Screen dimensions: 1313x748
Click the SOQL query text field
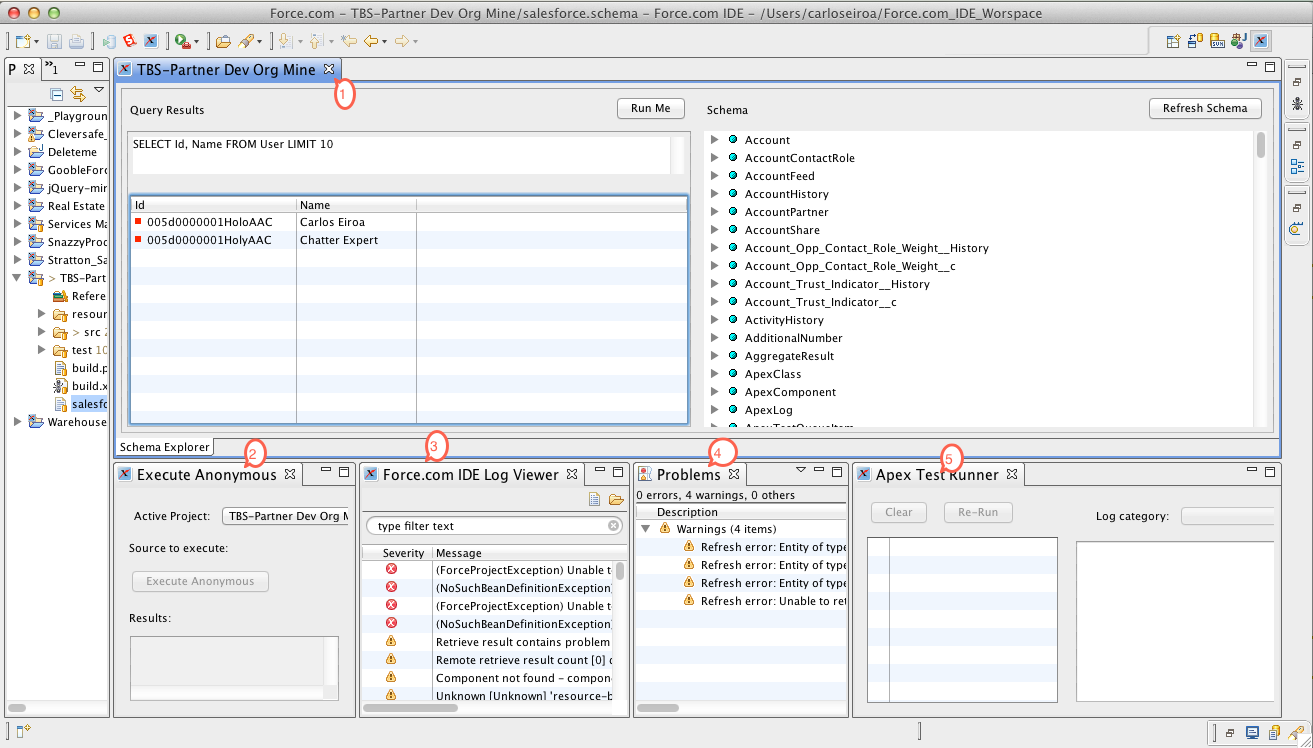point(400,155)
